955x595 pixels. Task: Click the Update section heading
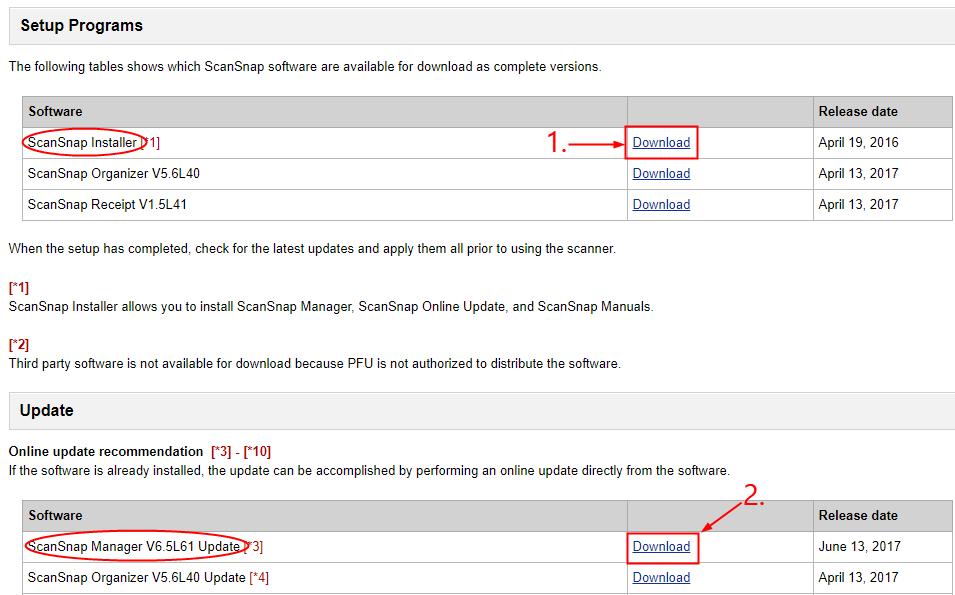click(x=47, y=411)
